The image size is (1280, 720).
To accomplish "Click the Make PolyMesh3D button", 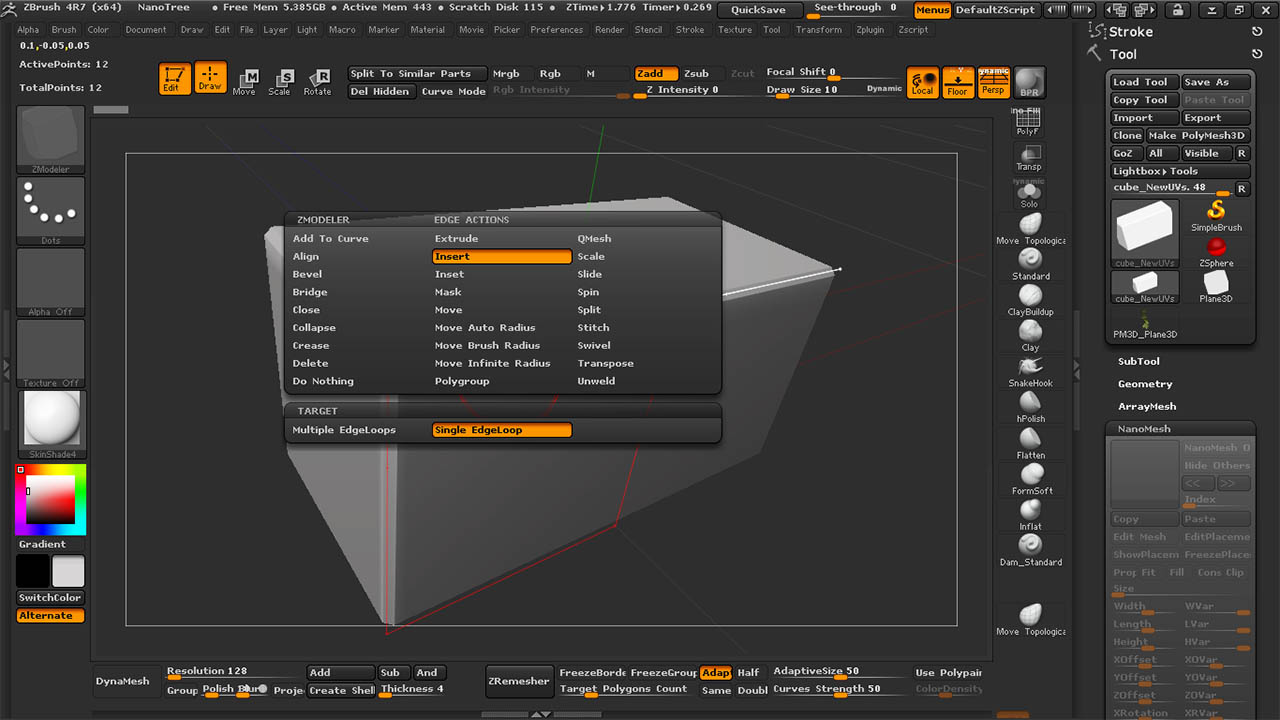I will tap(1198, 136).
